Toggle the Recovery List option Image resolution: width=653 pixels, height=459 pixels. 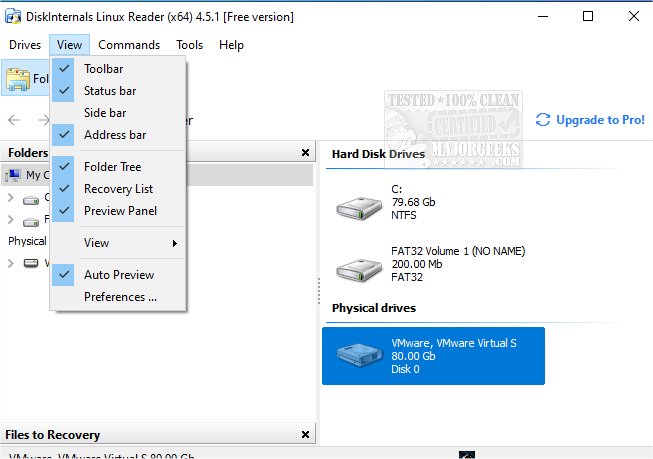tap(118, 189)
